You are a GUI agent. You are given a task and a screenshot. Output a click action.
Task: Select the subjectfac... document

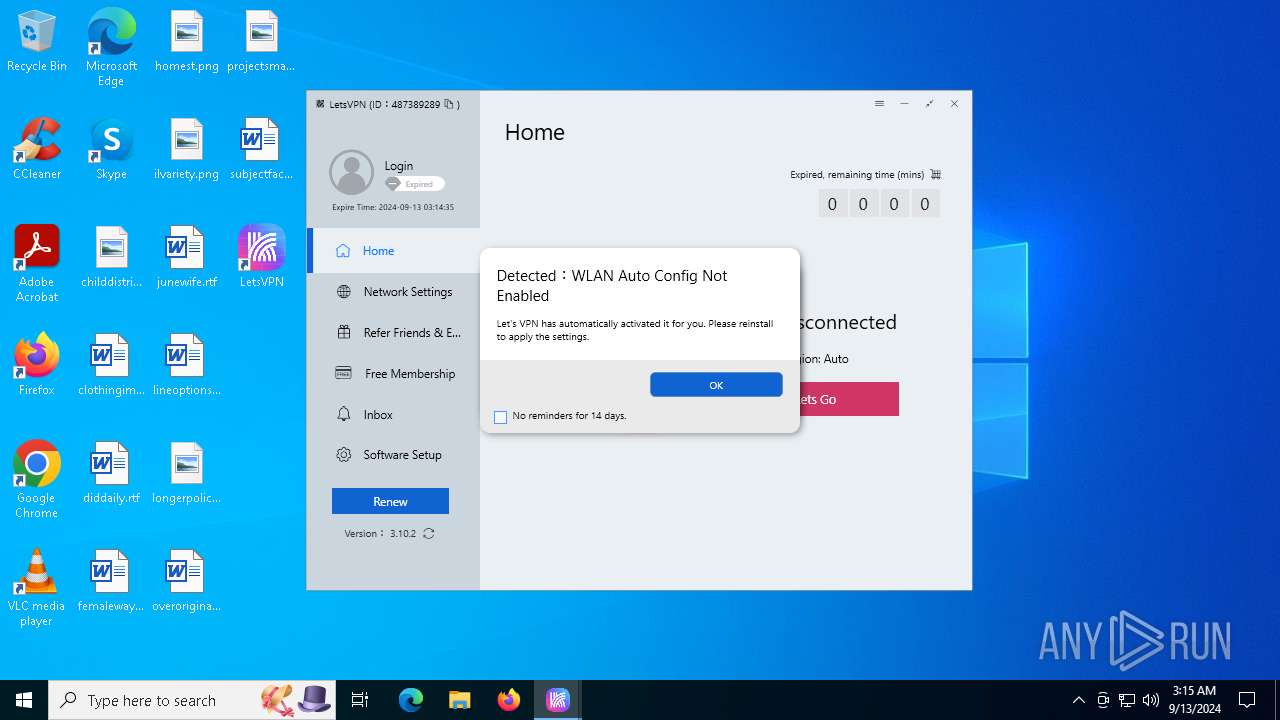pos(261,150)
